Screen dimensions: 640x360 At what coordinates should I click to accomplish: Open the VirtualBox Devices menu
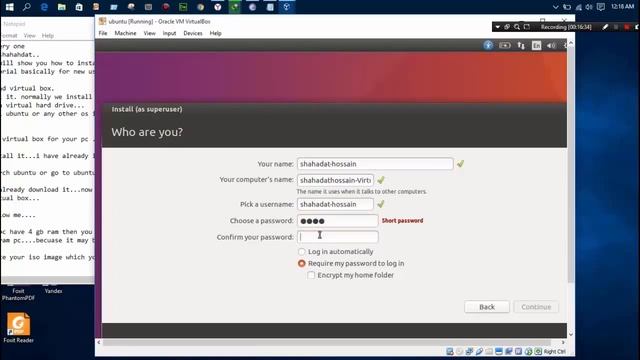(x=193, y=33)
